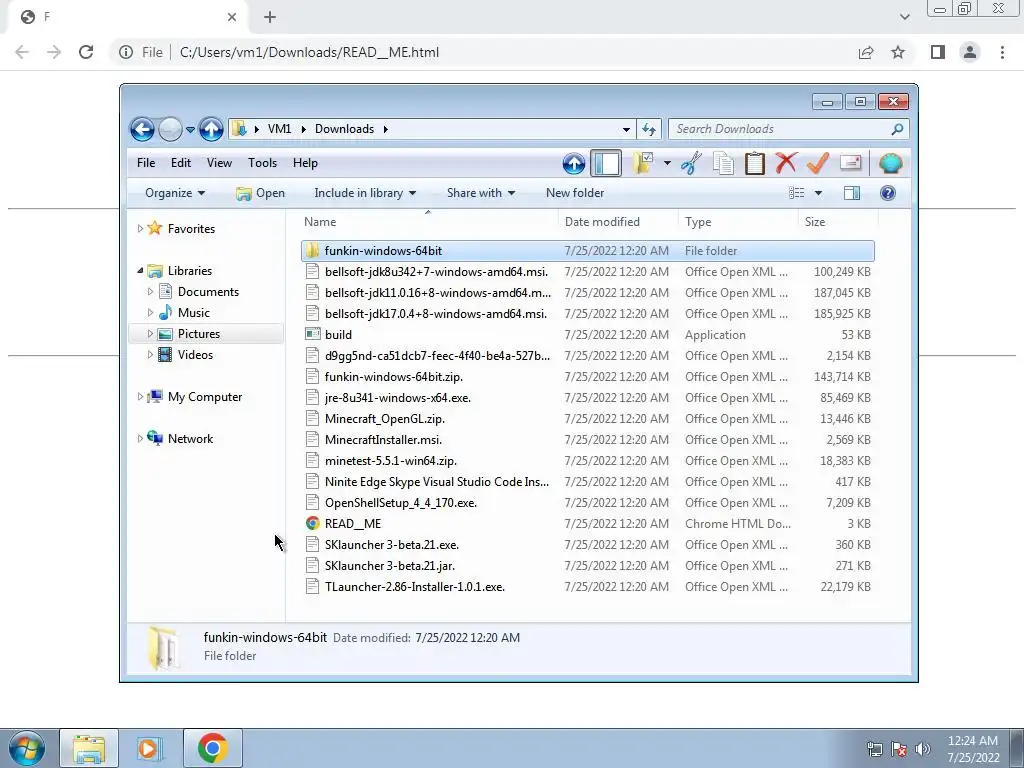Open the Share with dropdown
This screenshot has width=1024, height=768.
coord(481,193)
